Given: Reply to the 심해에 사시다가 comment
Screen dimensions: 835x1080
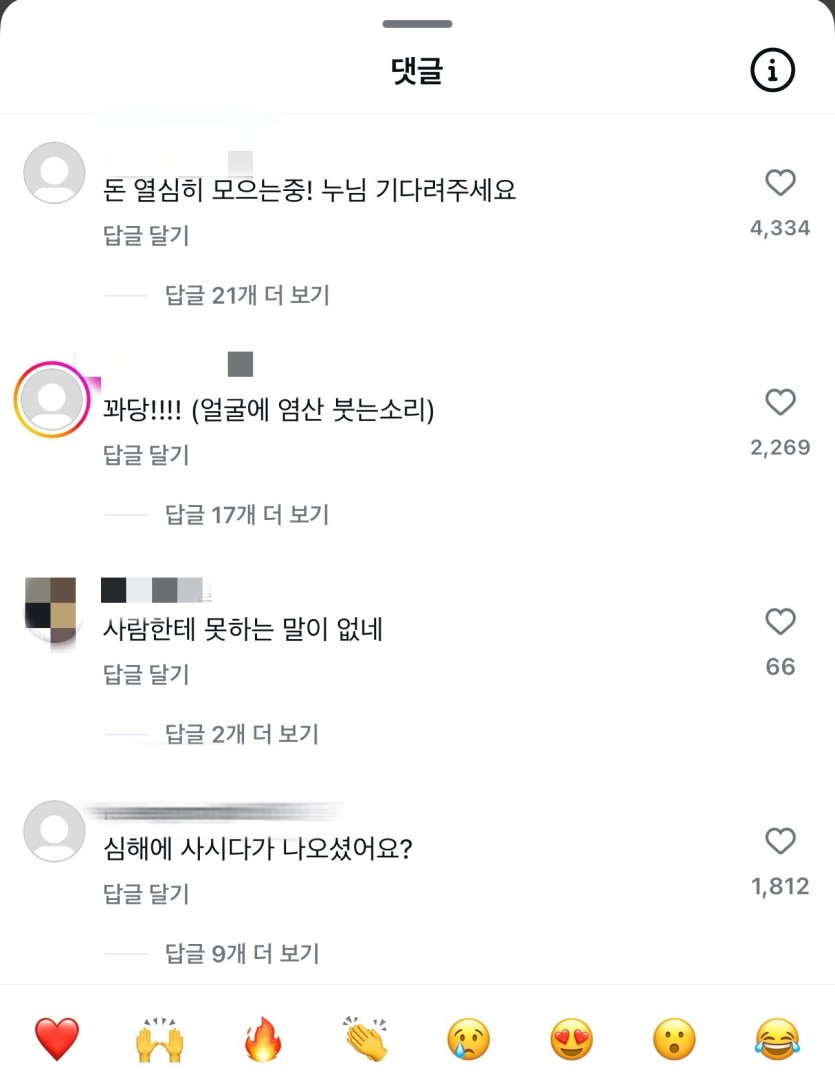Looking at the screenshot, I should pos(146,894).
